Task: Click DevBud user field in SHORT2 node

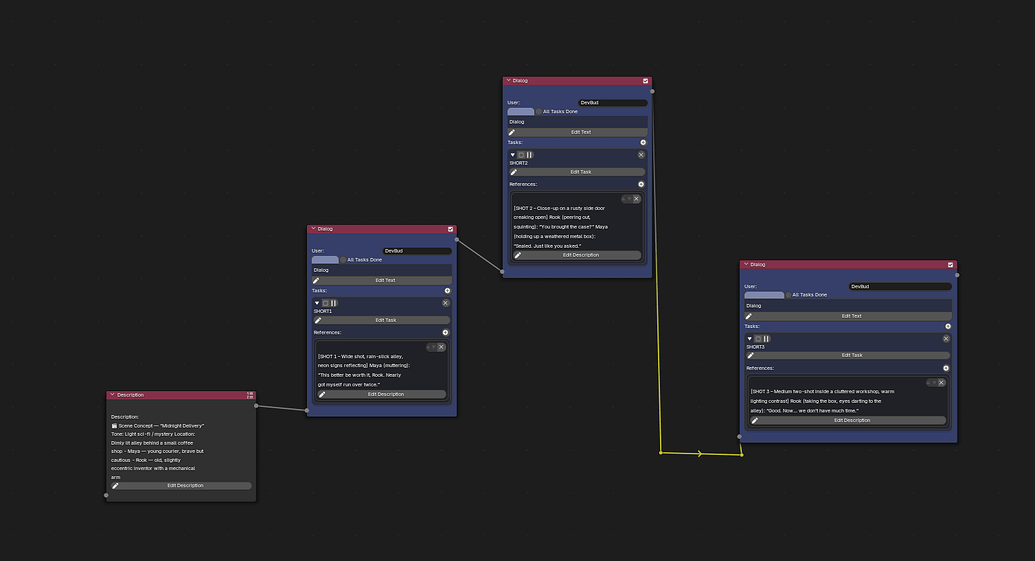Action: [613, 102]
